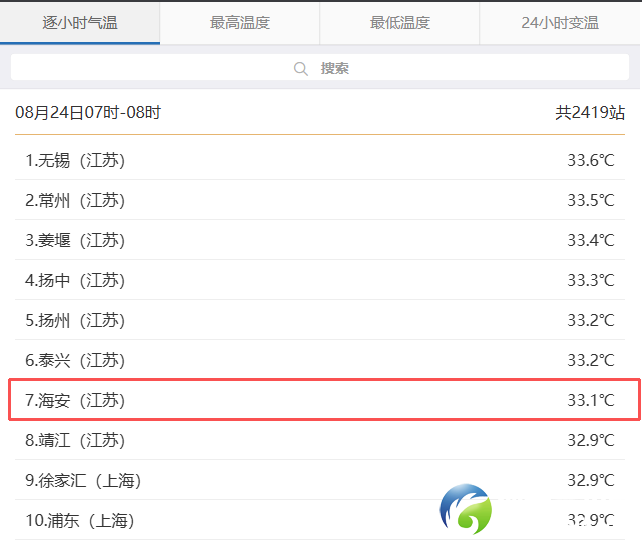Select 4.扬中（江苏） station
Viewport: 642px width, 540px height.
(75, 280)
